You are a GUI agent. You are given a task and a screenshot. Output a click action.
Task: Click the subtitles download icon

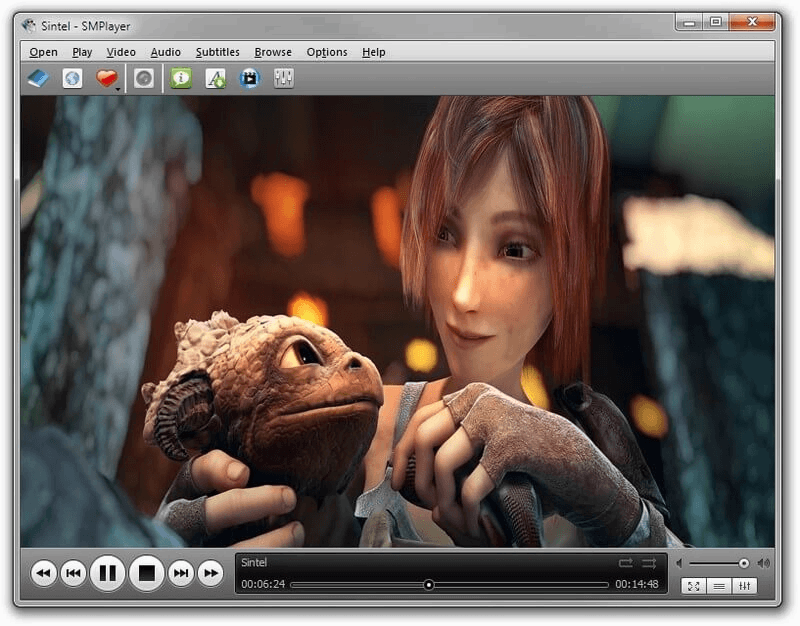pyautogui.click(x=215, y=79)
